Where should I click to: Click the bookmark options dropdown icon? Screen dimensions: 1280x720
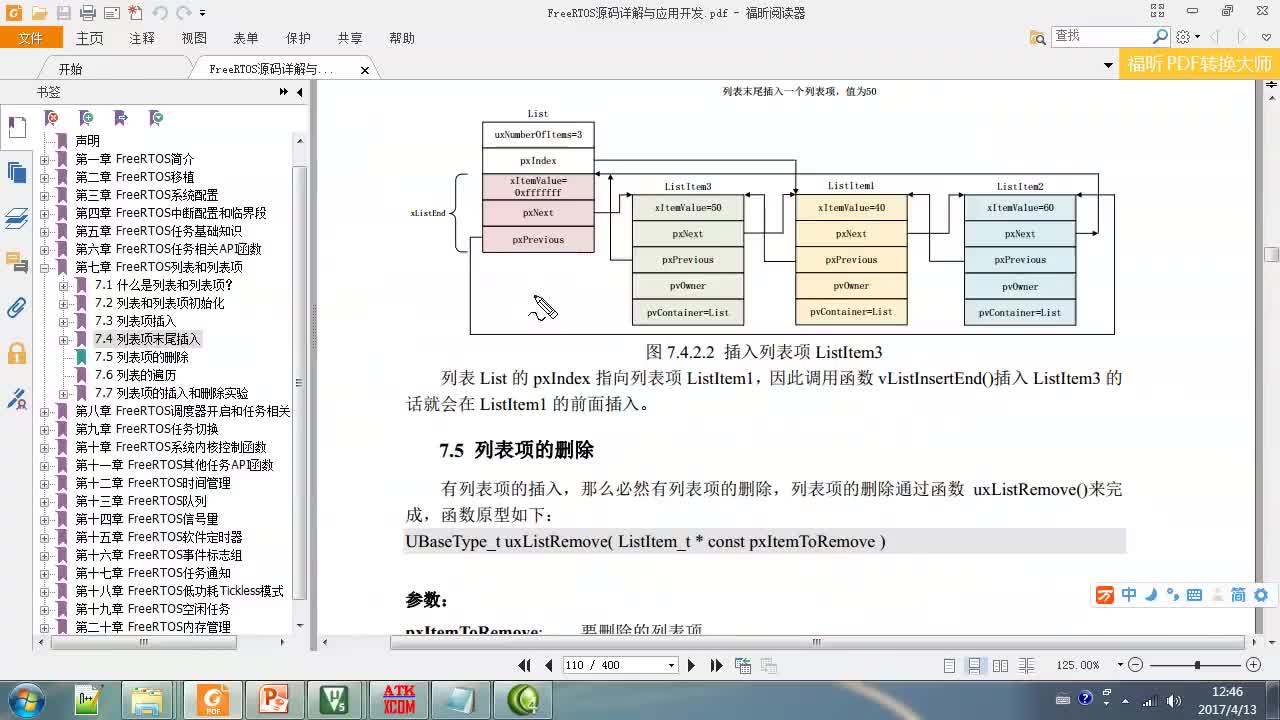(156, 118)
